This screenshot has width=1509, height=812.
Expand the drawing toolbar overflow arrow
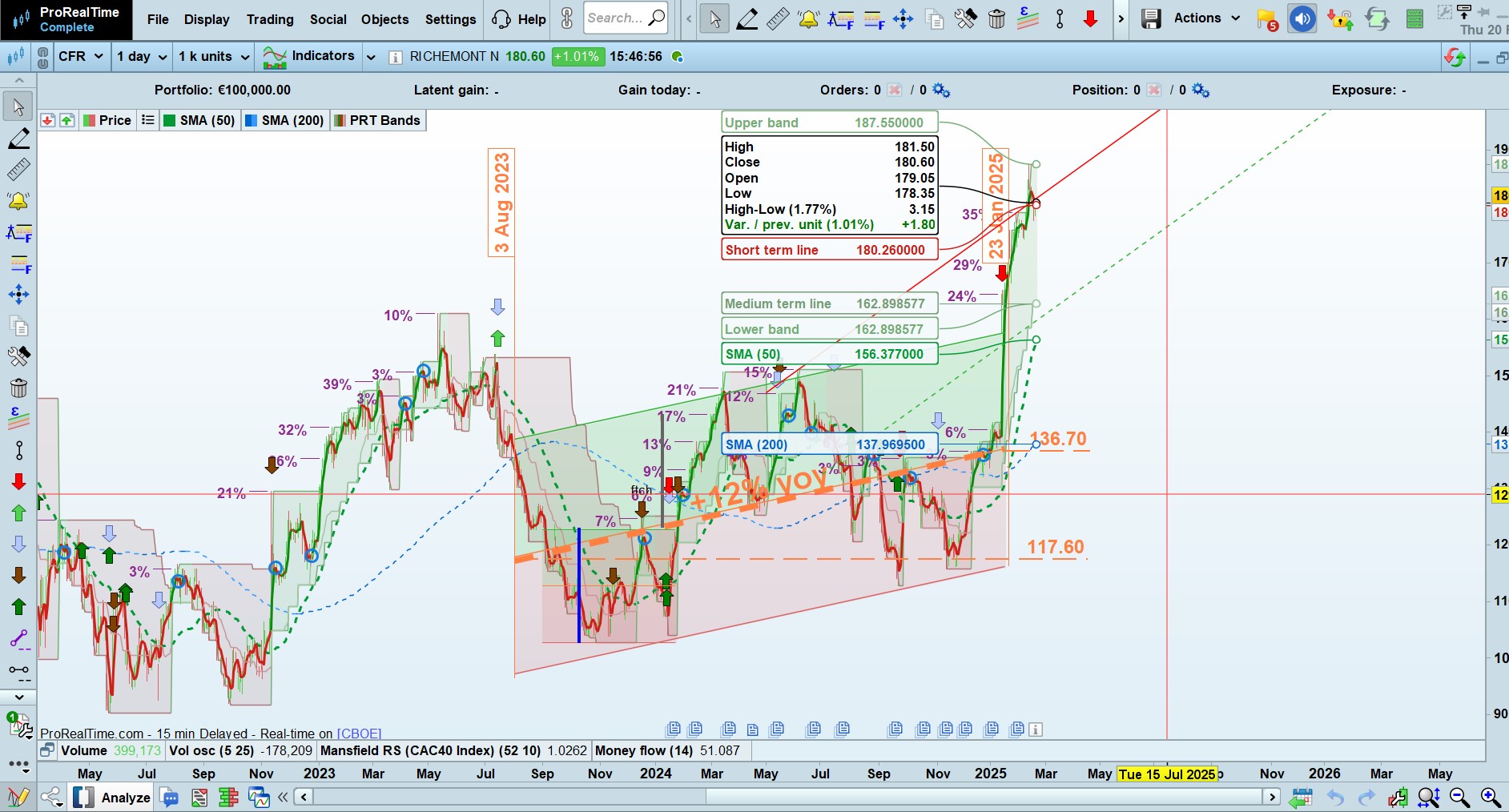[1121, 18]
